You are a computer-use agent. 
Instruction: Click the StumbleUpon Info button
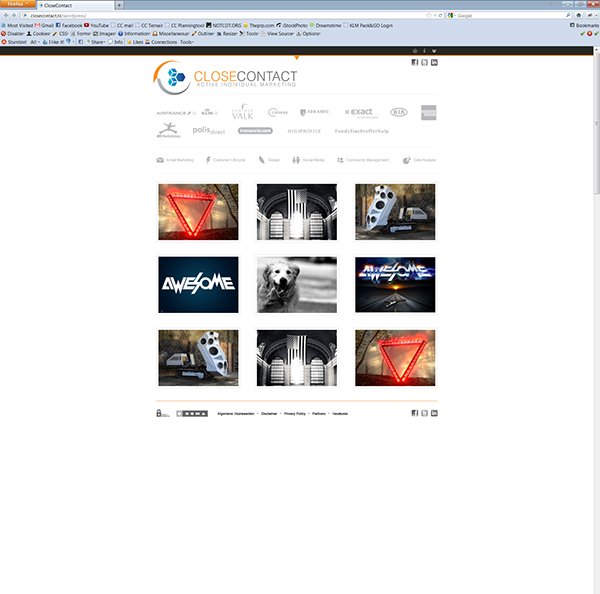(116, 42)
